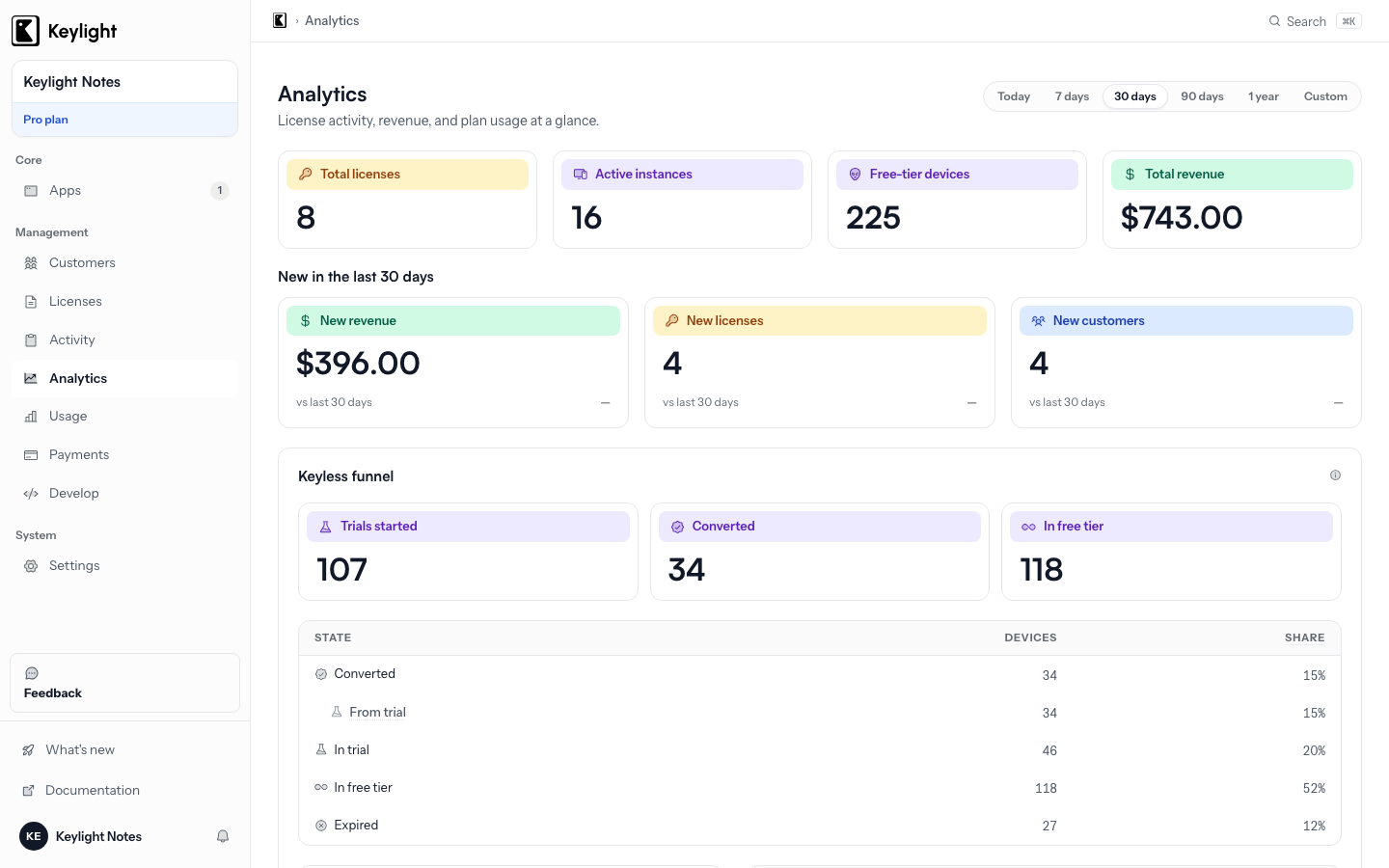Image resolution: width=1389 pixels, height=868 pixels.
Task: Click the Total licenses key icon
Action: (x=306, y=175)
